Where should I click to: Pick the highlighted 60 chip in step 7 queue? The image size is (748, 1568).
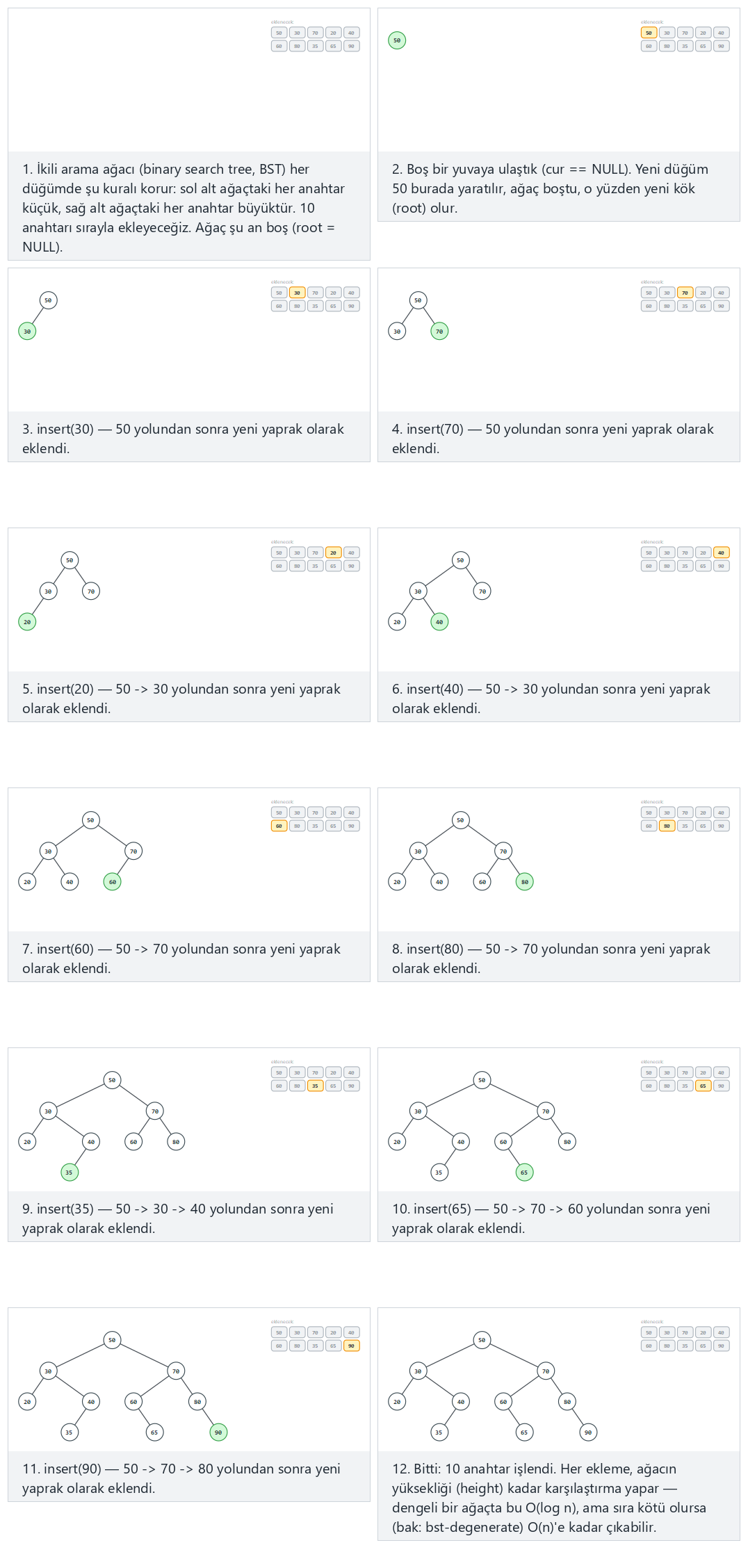point(279,826)
